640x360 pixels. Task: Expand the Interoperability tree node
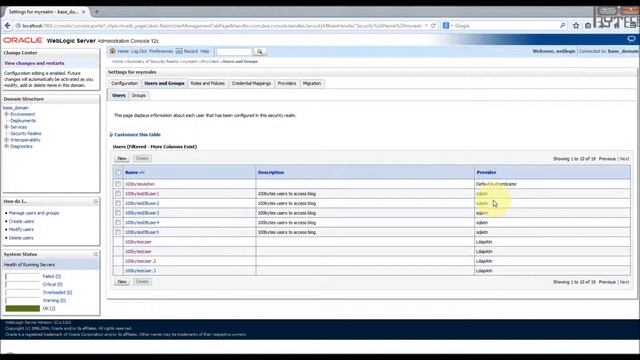[7, 140]
